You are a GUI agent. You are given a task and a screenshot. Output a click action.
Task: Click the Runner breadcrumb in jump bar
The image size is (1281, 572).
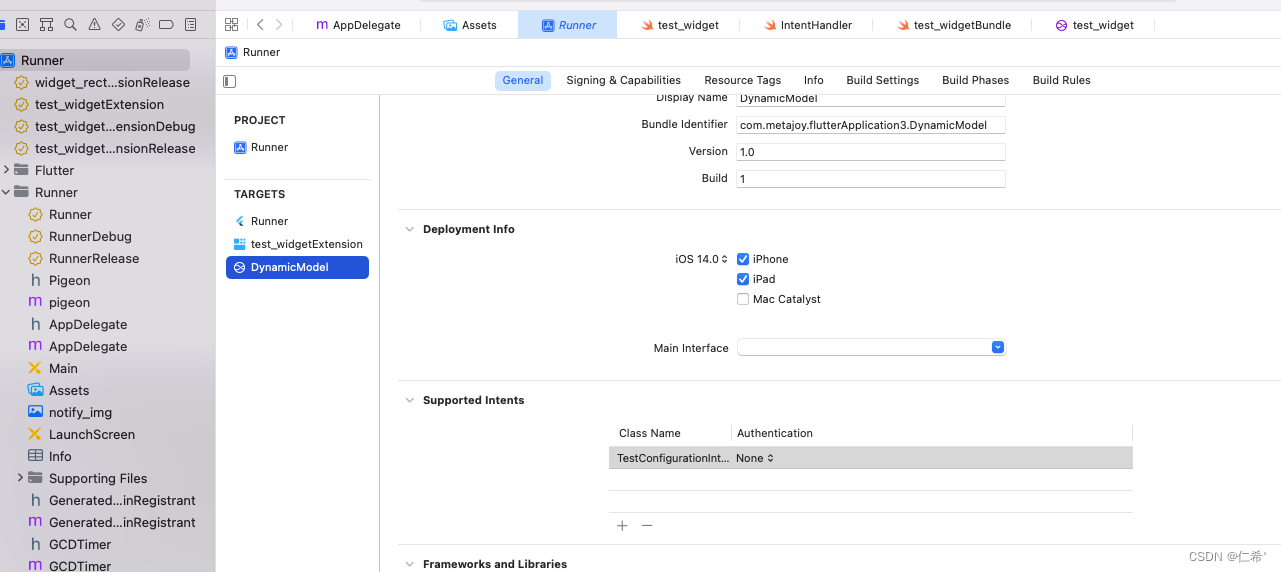pos(253,52)
